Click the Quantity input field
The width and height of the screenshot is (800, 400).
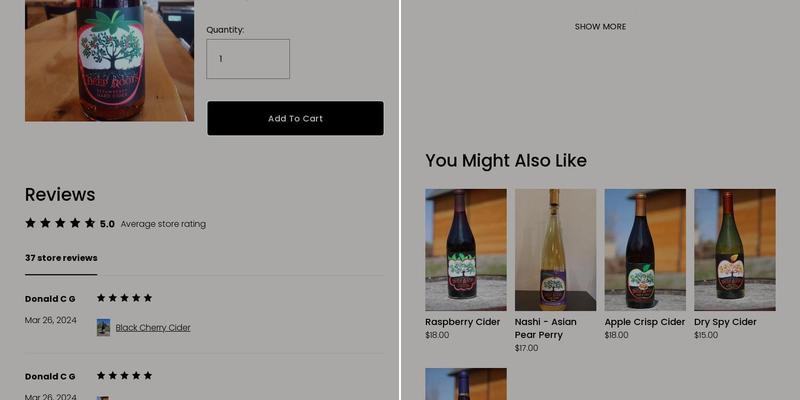pyautogui.click(x=248, y=59)
